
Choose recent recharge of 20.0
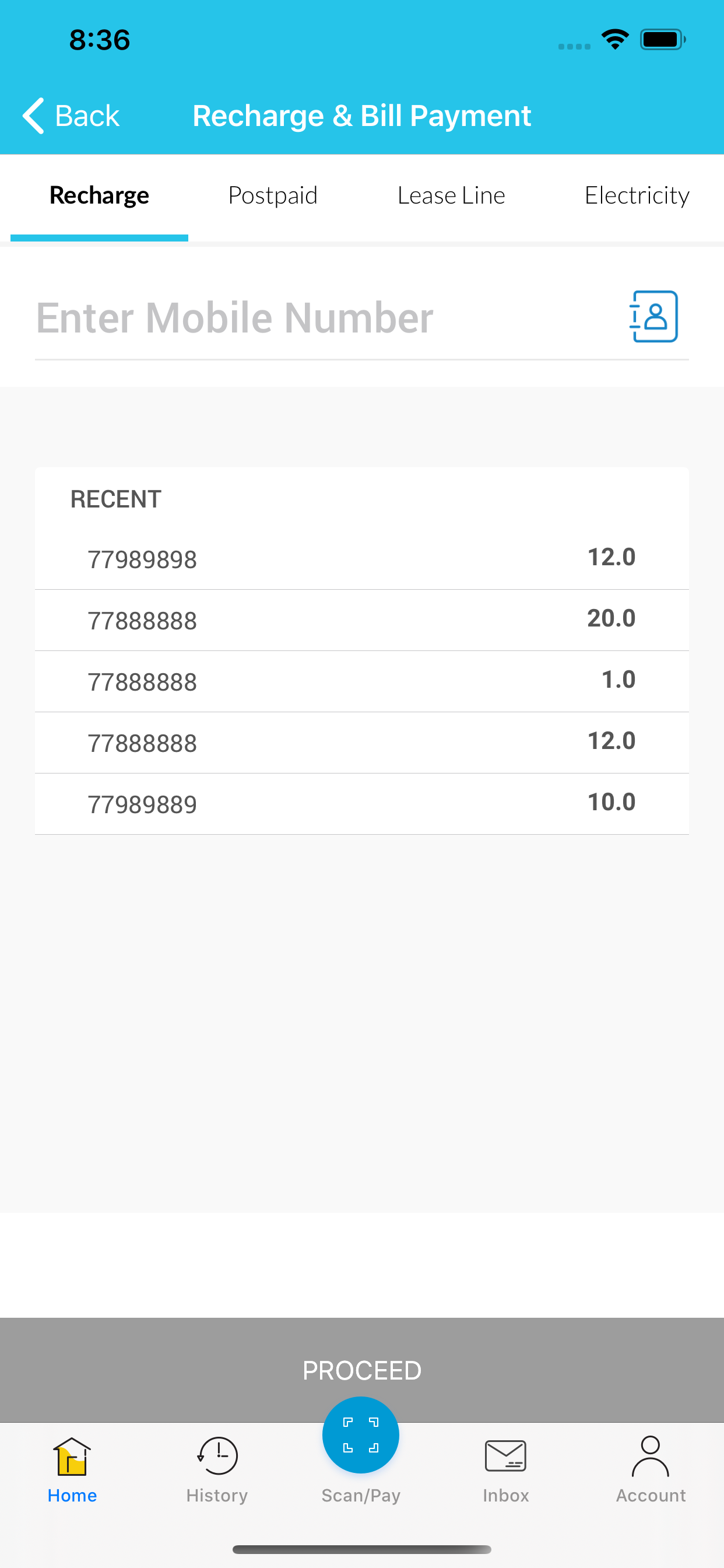(x=362, y=620)
